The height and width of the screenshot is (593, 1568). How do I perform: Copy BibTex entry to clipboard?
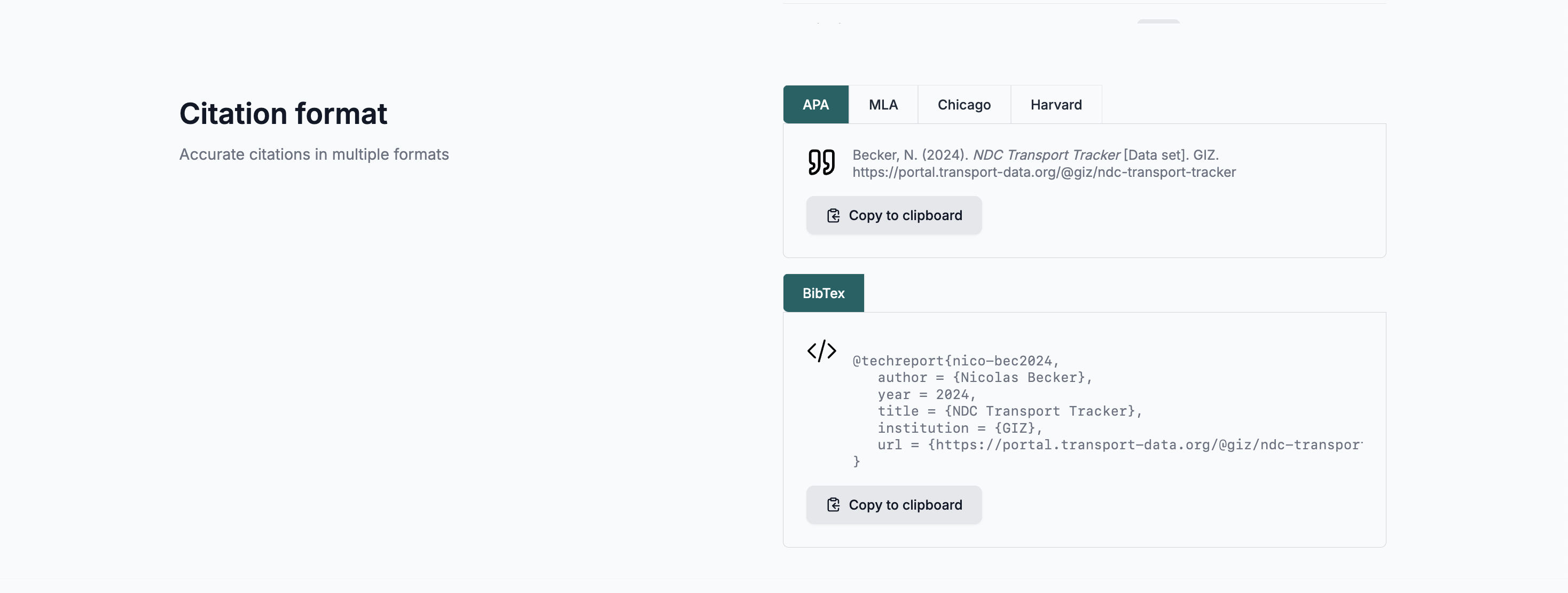coord(894,505)
